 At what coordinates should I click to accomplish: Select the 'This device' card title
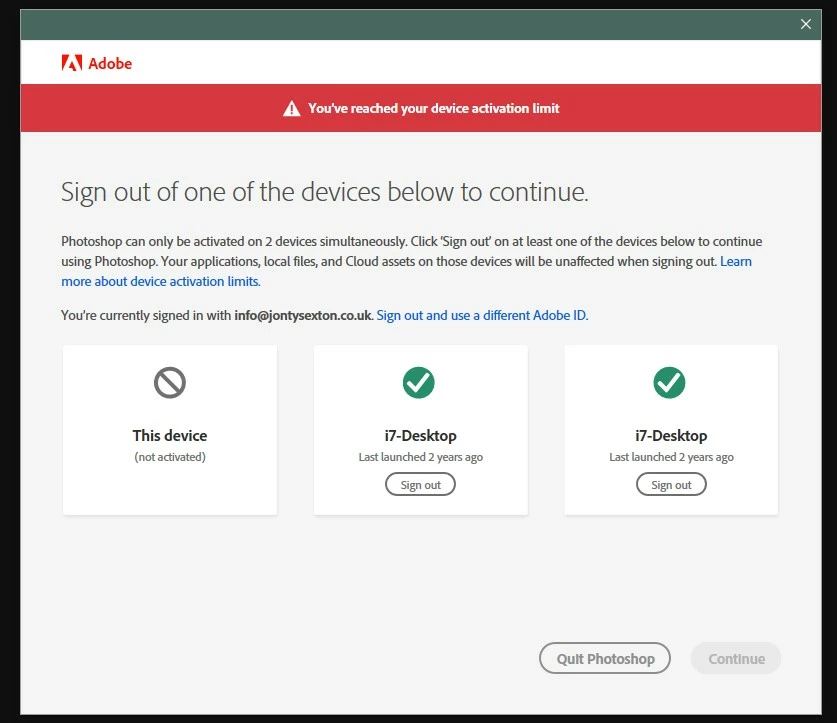(x=170, y=436)
